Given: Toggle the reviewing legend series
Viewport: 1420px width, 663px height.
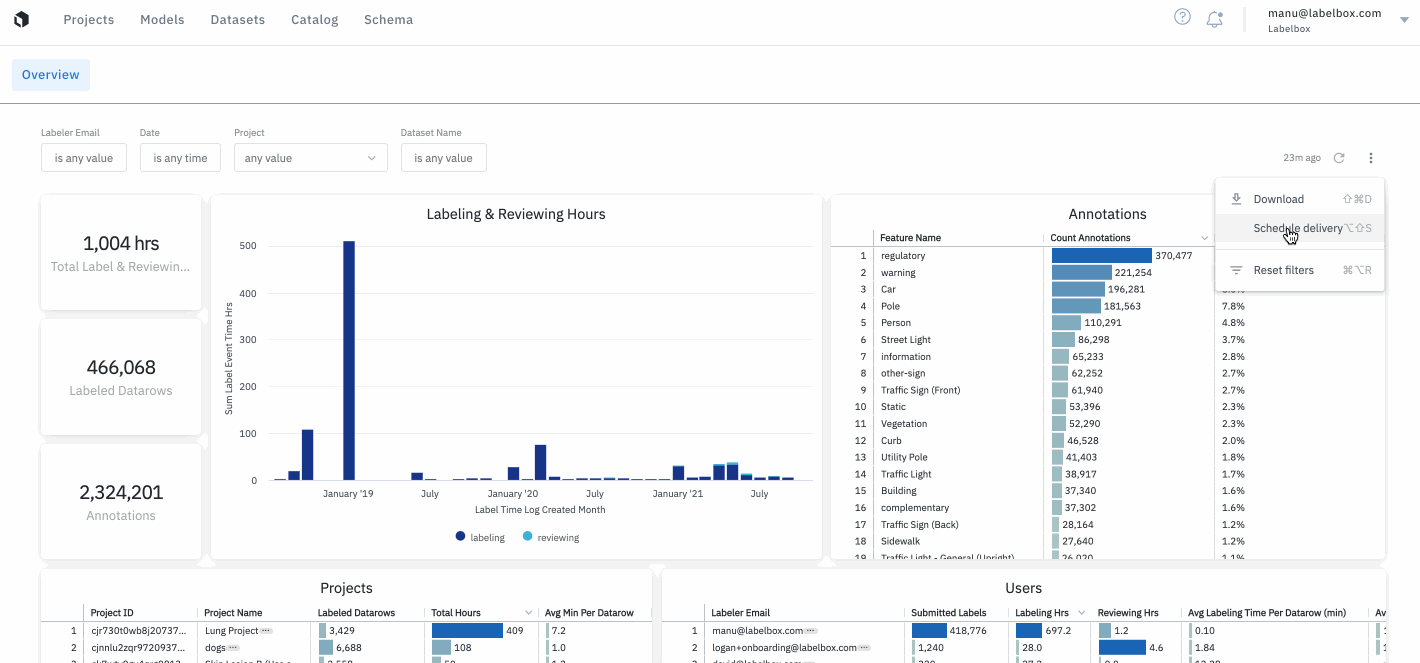Looking at the screenshot, I should [x=551, y=537].
